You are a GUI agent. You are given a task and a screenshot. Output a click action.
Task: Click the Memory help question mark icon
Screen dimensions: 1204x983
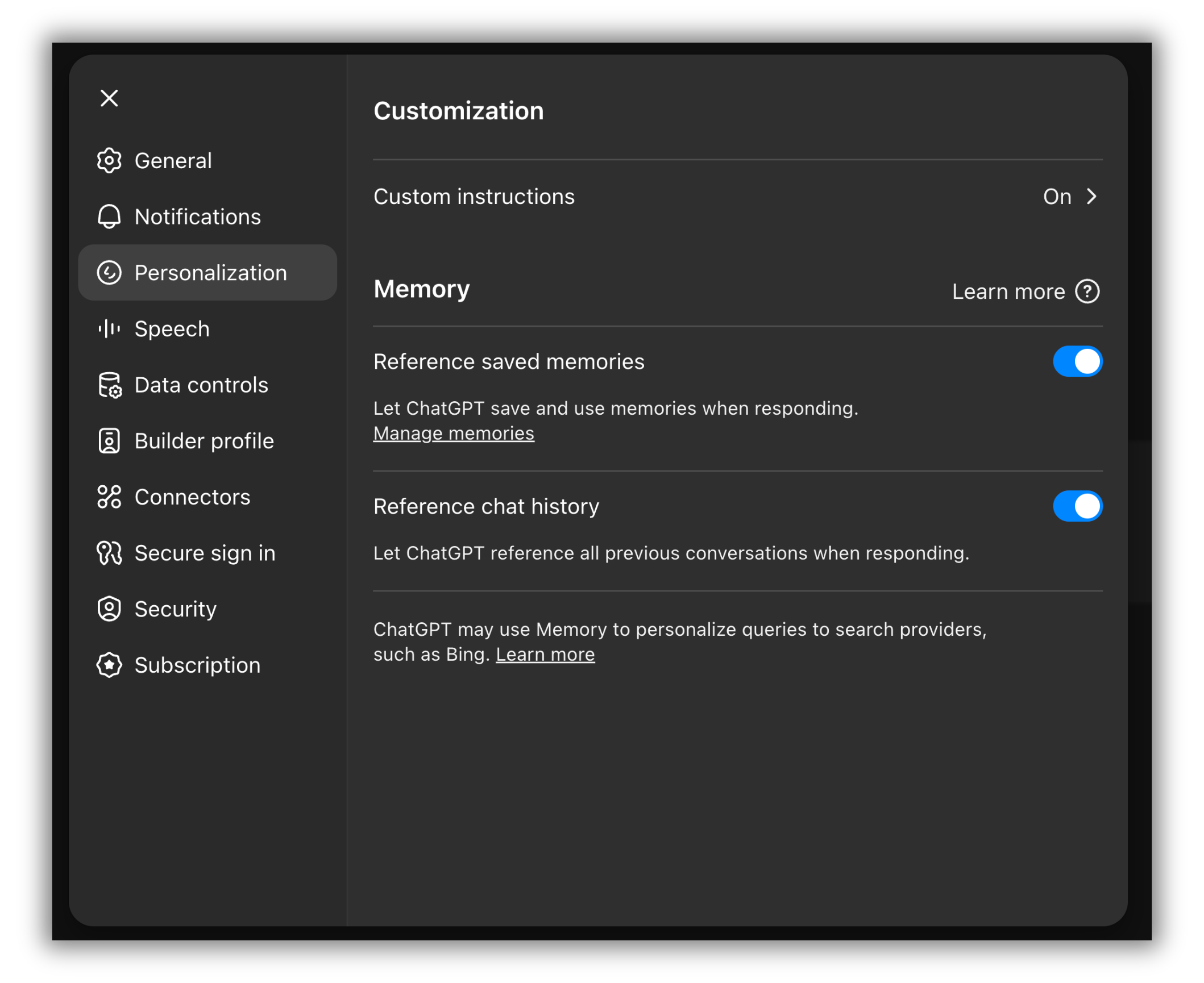1087,291
